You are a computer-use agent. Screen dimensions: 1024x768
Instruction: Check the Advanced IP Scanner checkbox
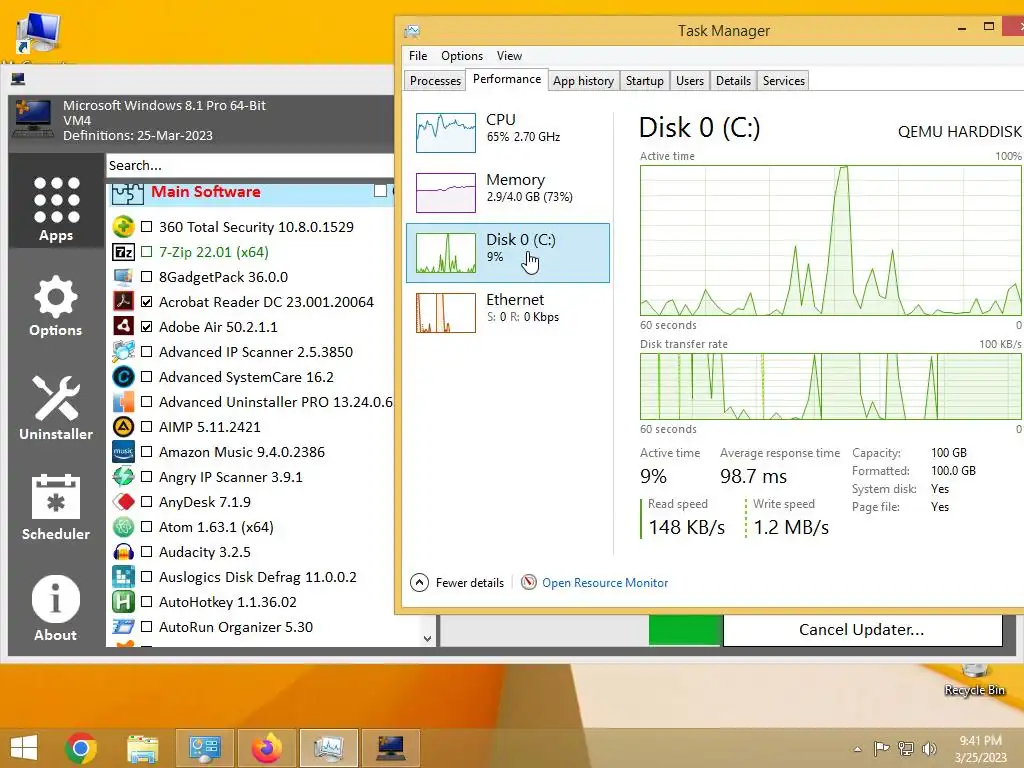coord(146,352)
